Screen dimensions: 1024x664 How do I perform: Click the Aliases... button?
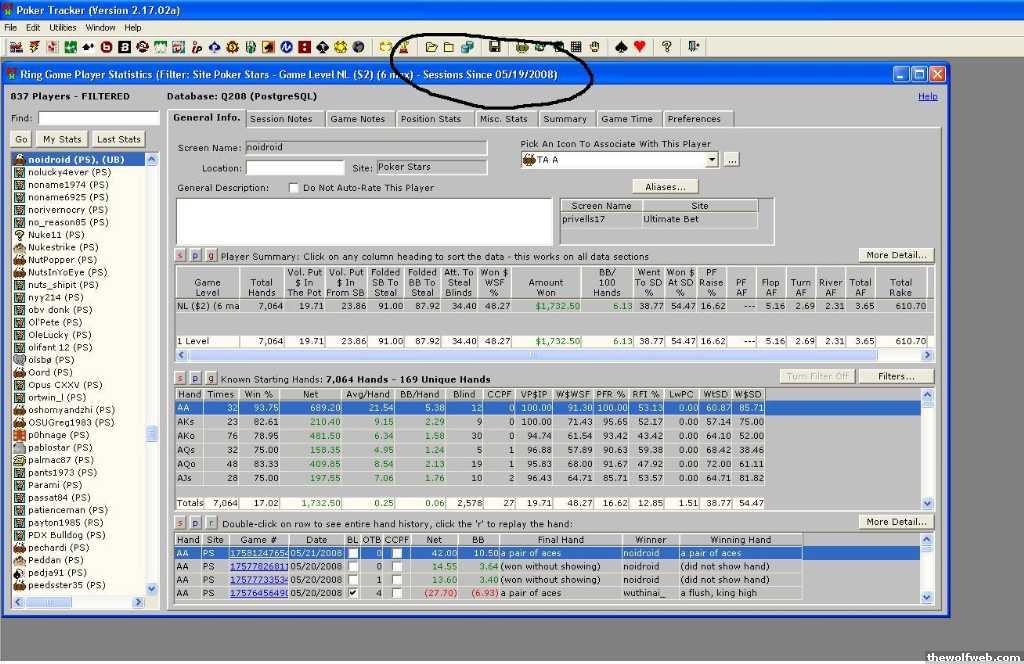point(664,187)
